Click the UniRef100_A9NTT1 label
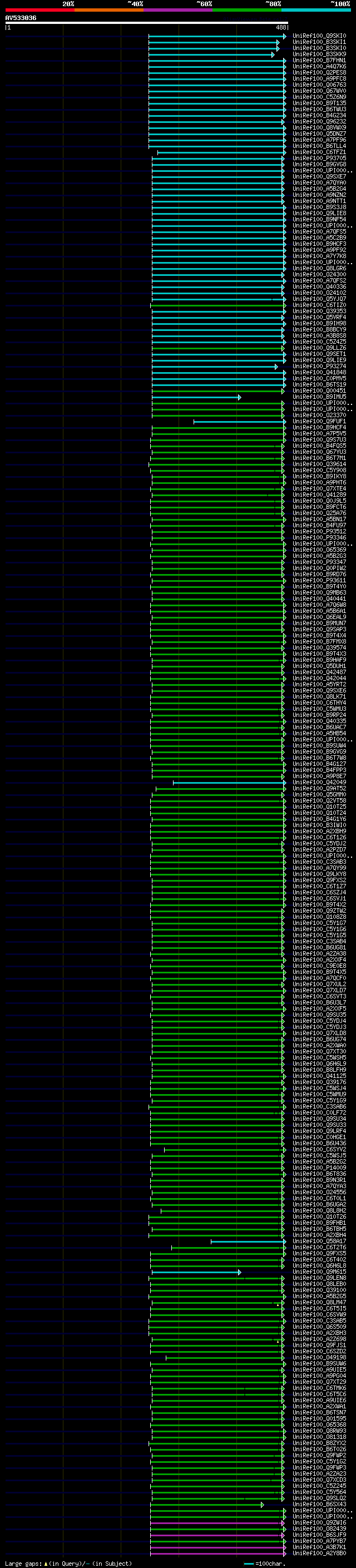356x1568 pixels. click(x=319, y=201)
